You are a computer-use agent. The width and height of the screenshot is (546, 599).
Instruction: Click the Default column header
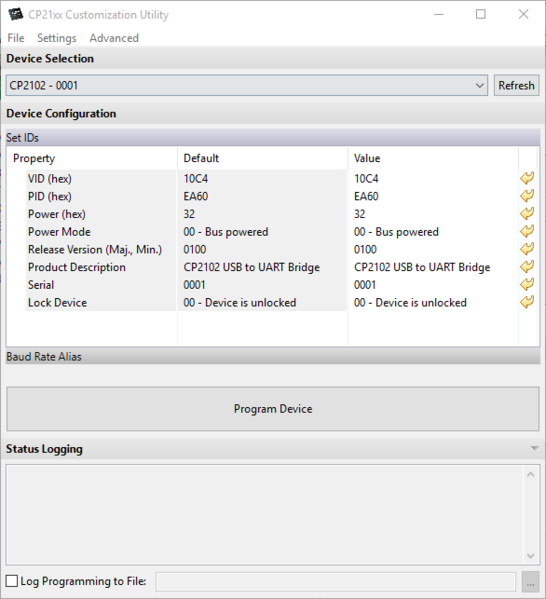click(262, 158)
